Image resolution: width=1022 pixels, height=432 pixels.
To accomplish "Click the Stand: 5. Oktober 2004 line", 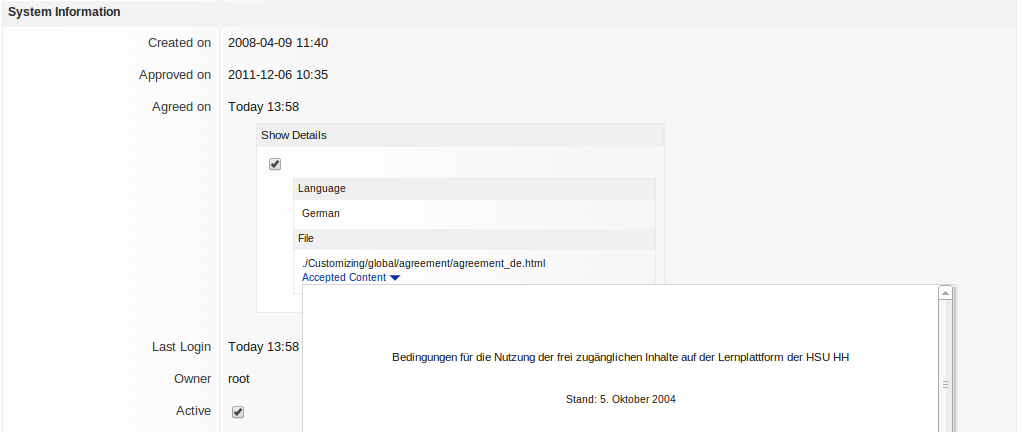I will [620, 399].
